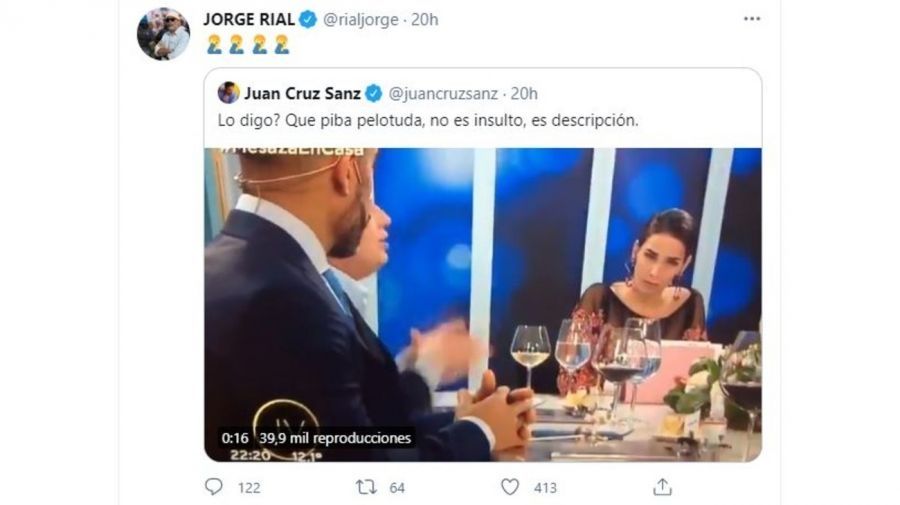
Task: Like the tweet with heart icon
Action: click(x=510, y=487)
